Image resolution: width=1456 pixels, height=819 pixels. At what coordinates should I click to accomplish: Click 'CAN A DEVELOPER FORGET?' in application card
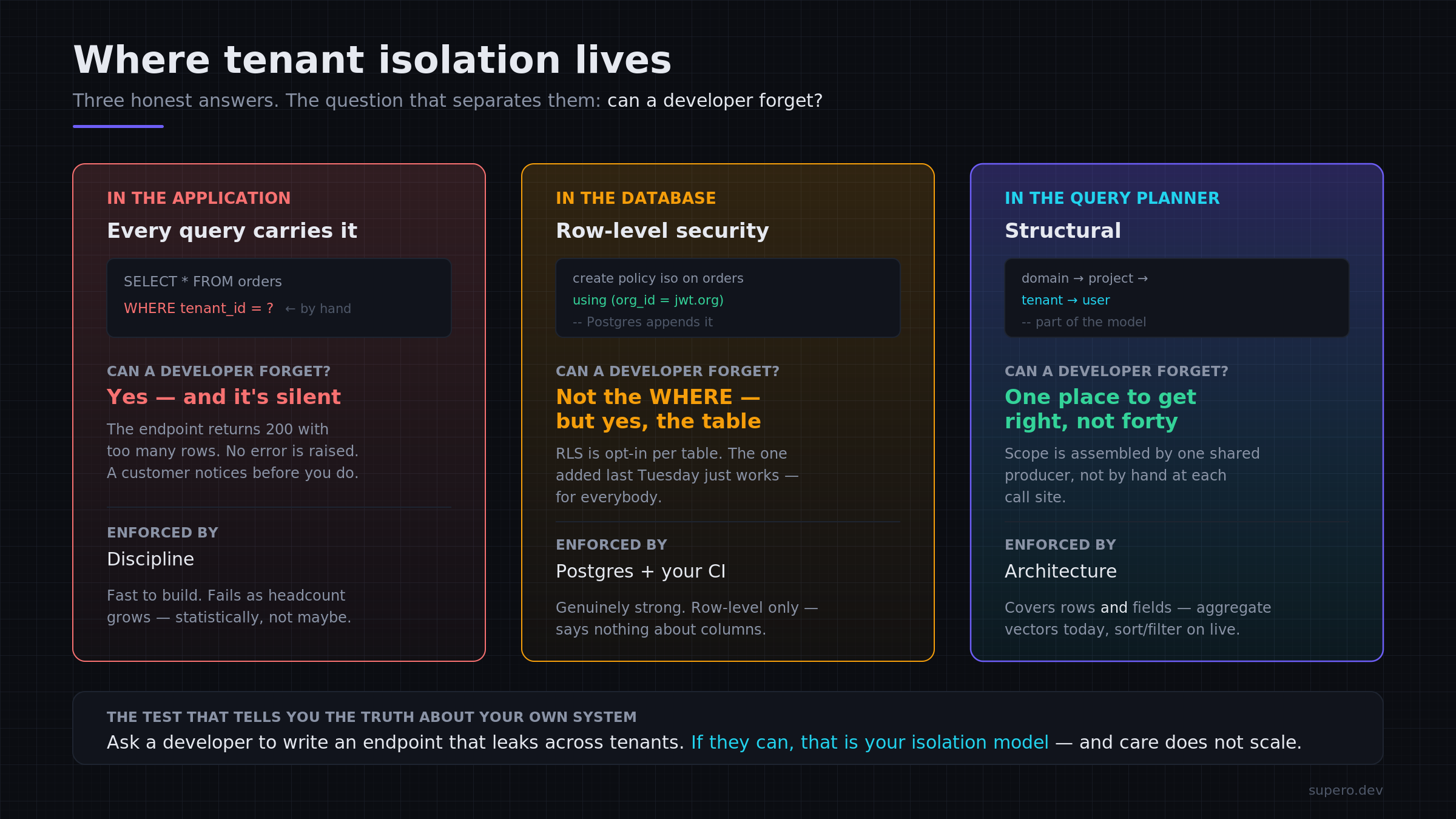[x=218, y=371]
